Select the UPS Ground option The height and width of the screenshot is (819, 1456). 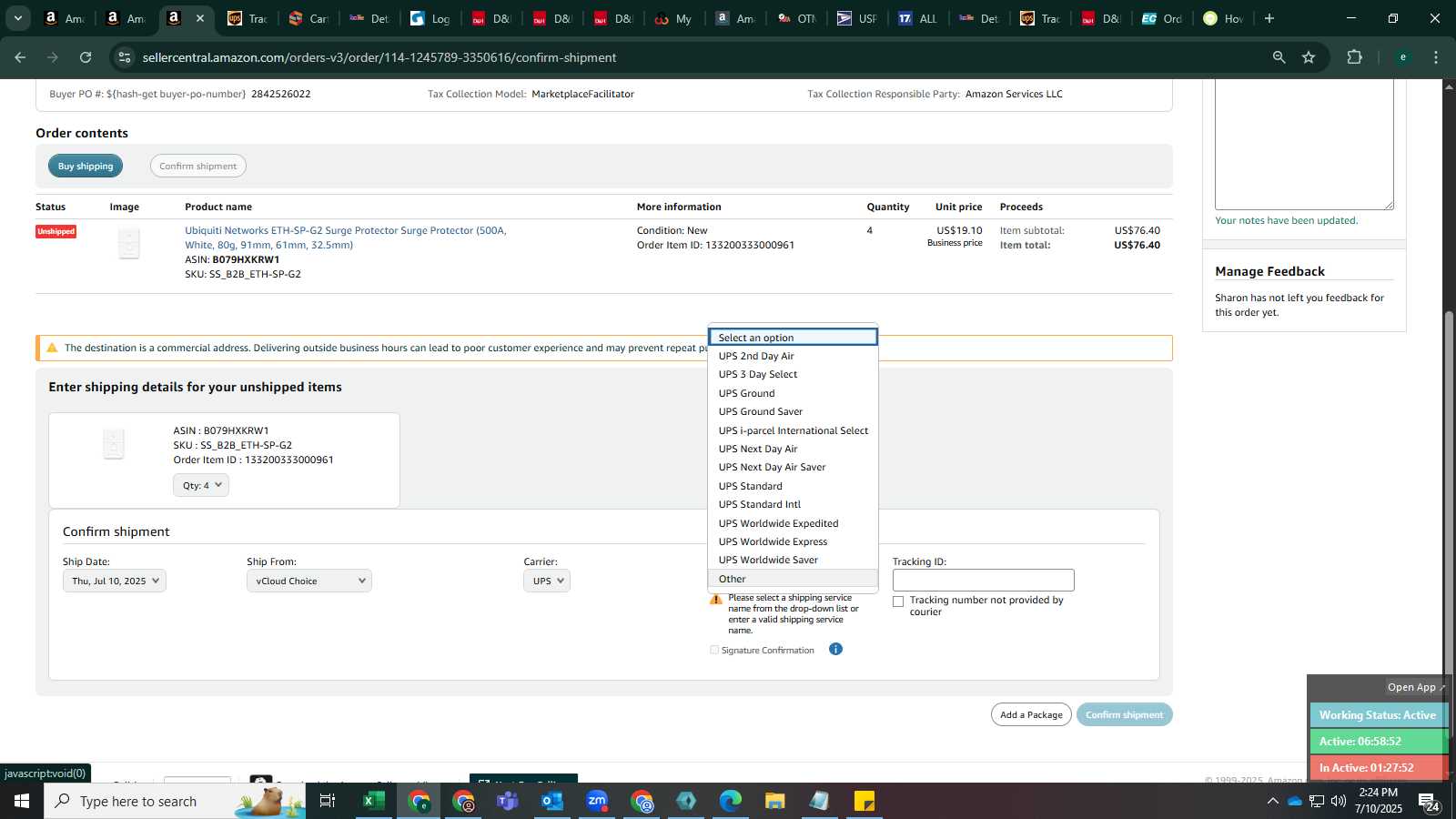pyautogui.click(x=793, y=393)
